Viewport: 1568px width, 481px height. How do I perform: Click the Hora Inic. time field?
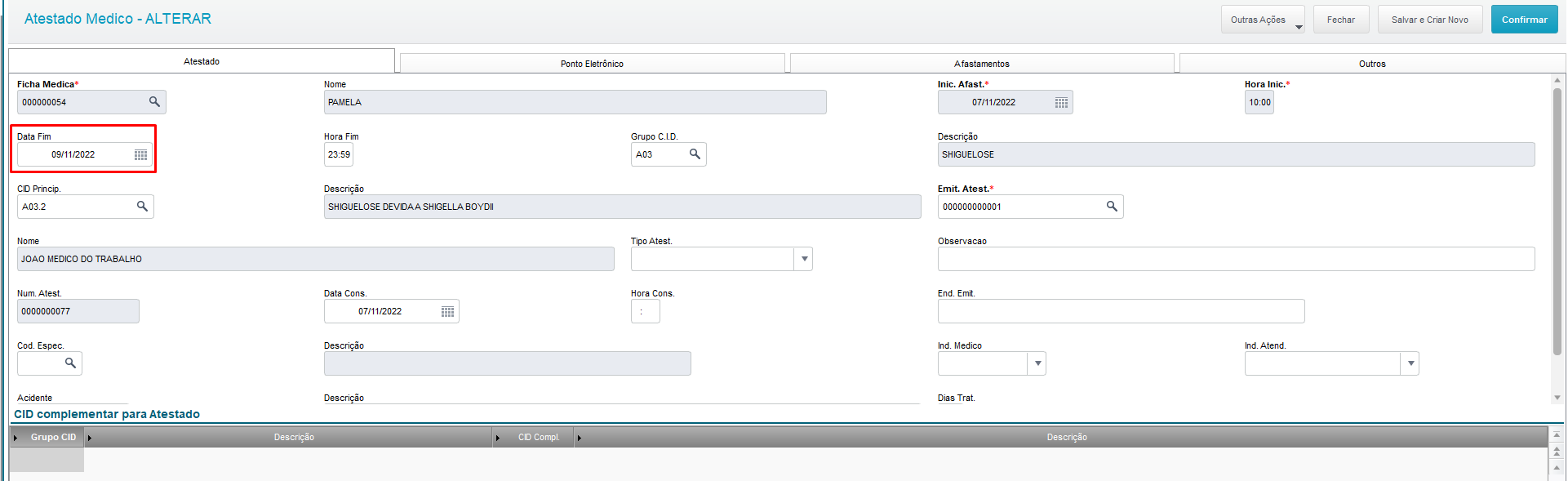(x=1259, y=102)
